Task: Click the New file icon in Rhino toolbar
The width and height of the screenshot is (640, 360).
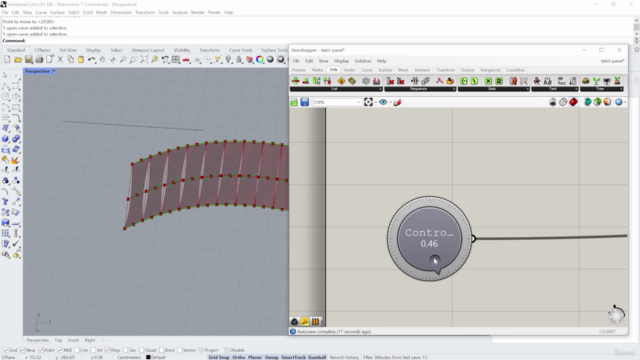Action: [7, 60]
